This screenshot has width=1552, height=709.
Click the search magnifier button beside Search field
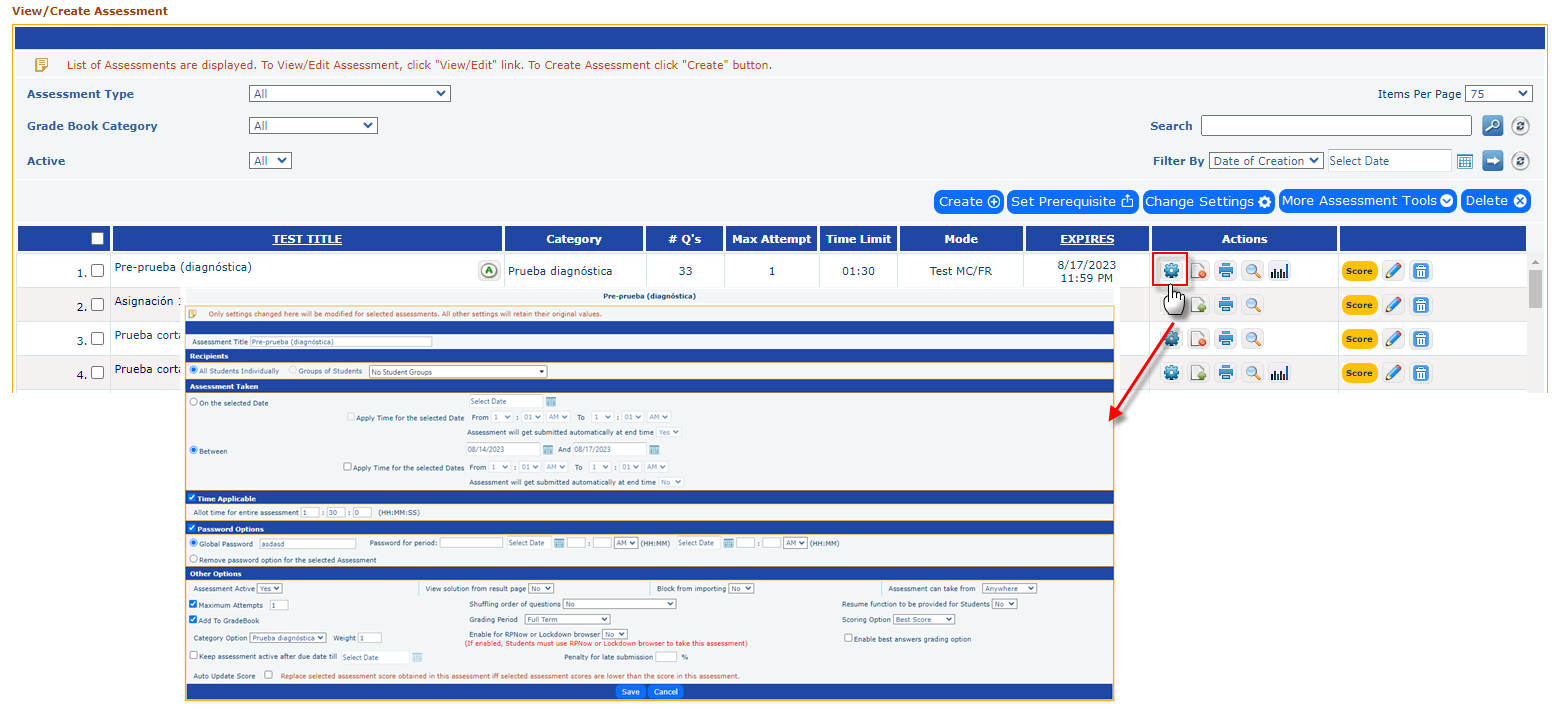1492,126
